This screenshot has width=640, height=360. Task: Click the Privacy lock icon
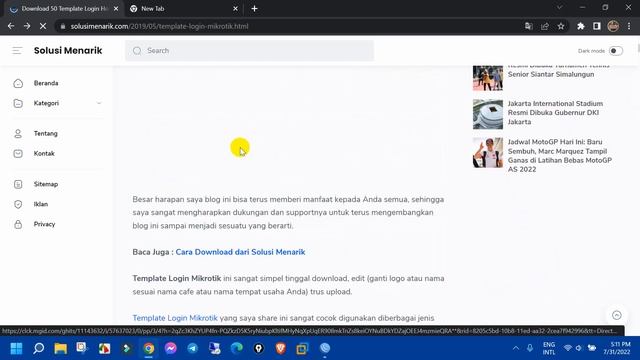(18, 224)
